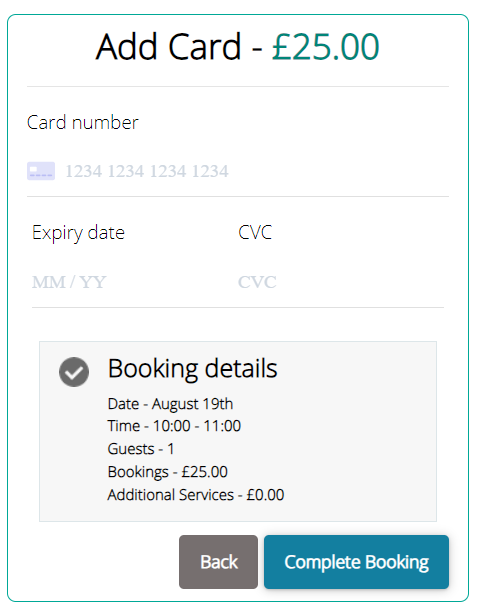Image resolution: width=478 pixels, height=609 pixels.
Task: Click the Expiry date label
Action: click(78, 233)
